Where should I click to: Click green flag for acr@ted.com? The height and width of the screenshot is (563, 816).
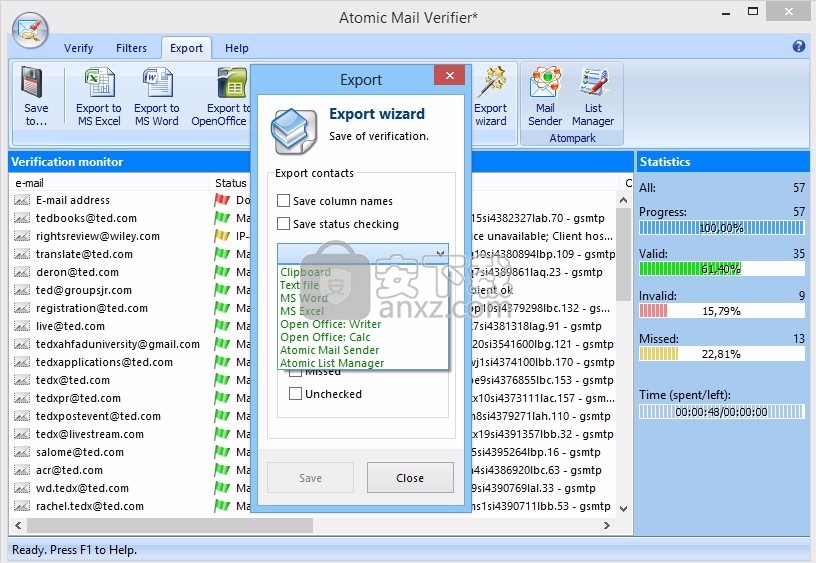click(x=222, y=470)
